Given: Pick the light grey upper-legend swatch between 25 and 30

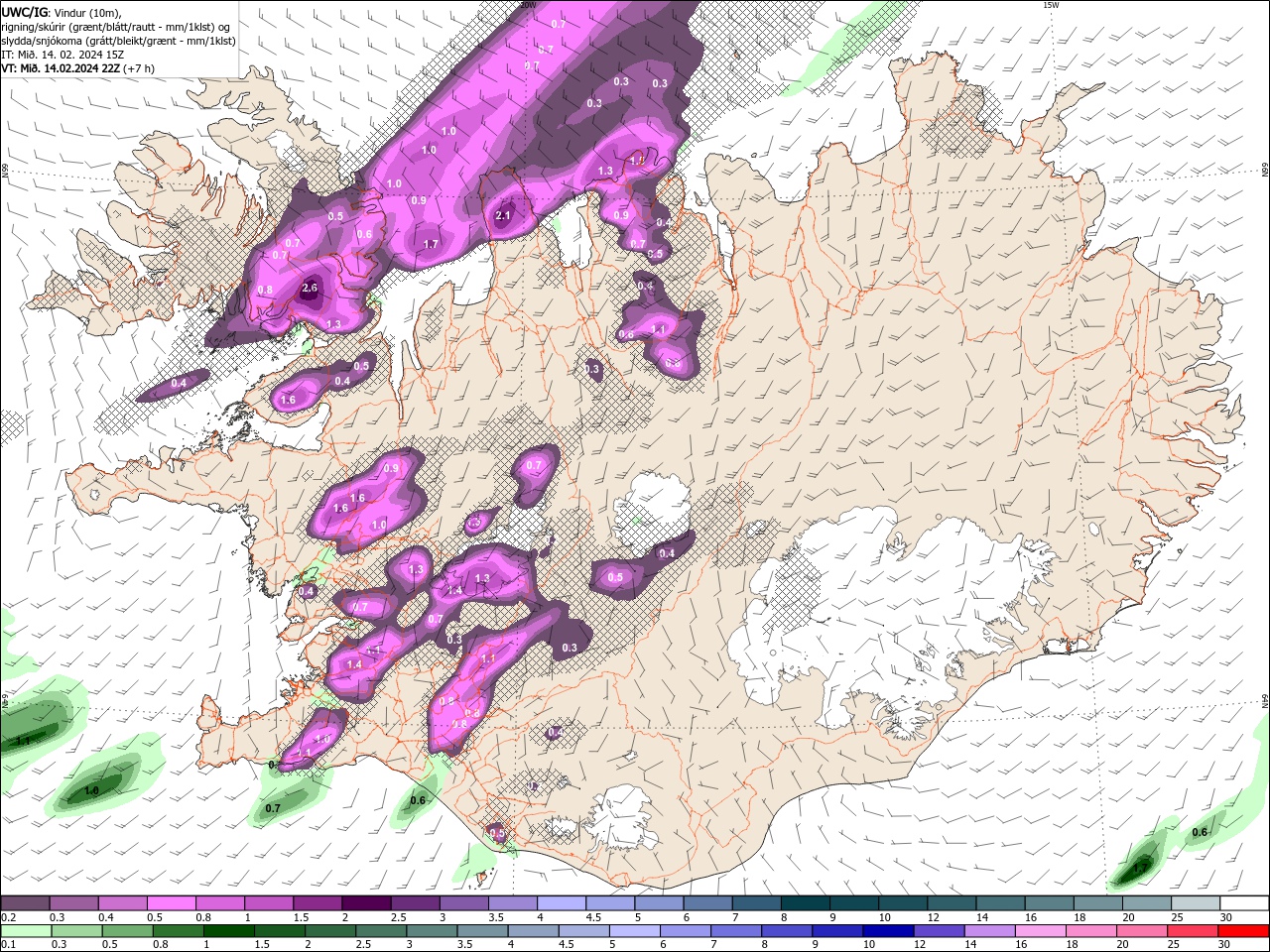Looking at the screenshot, I should pyautogui.click(x=1197, y=903).
